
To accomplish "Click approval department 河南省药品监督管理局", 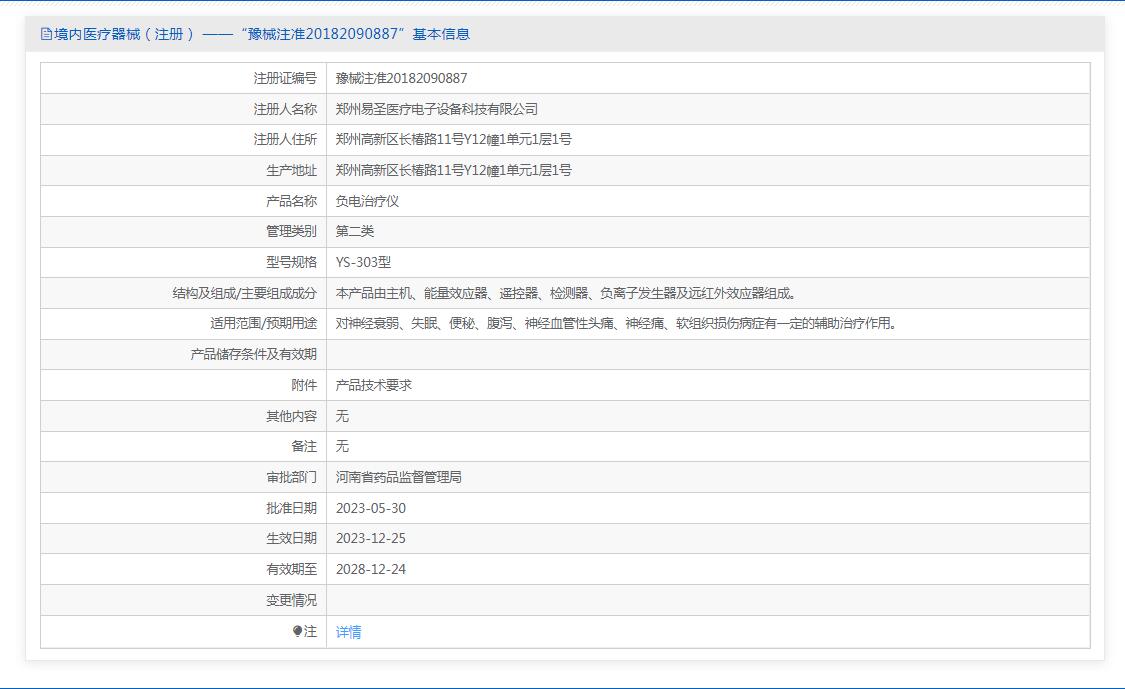I will coord(398,477).
